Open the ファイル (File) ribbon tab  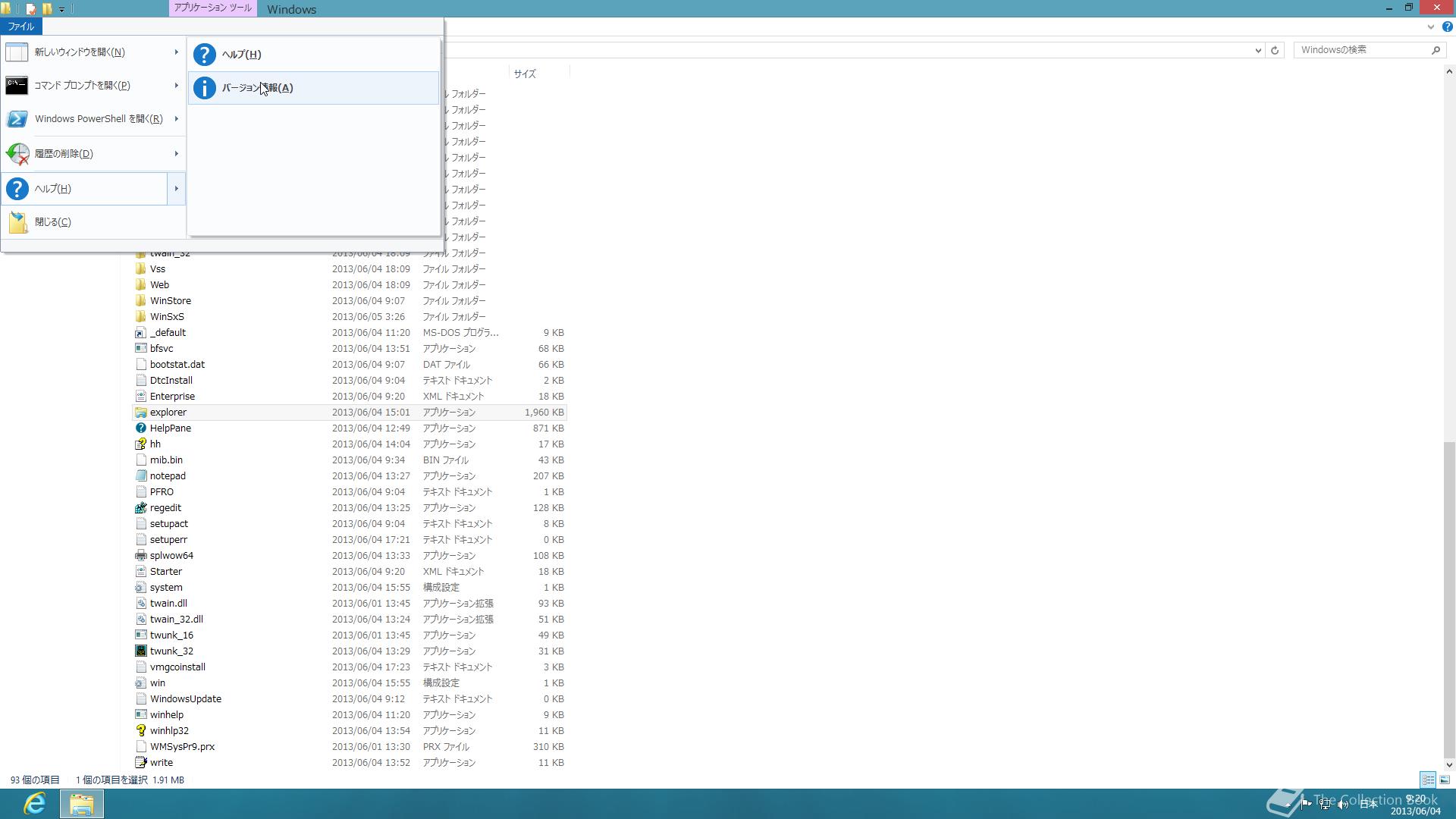click(x=21, y=27)
